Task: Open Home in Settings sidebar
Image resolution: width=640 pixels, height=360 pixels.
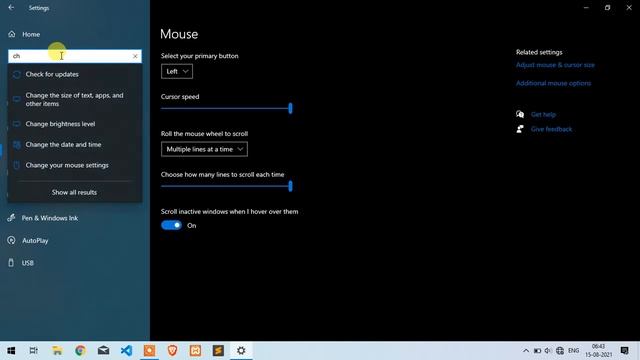Action: 31,34
